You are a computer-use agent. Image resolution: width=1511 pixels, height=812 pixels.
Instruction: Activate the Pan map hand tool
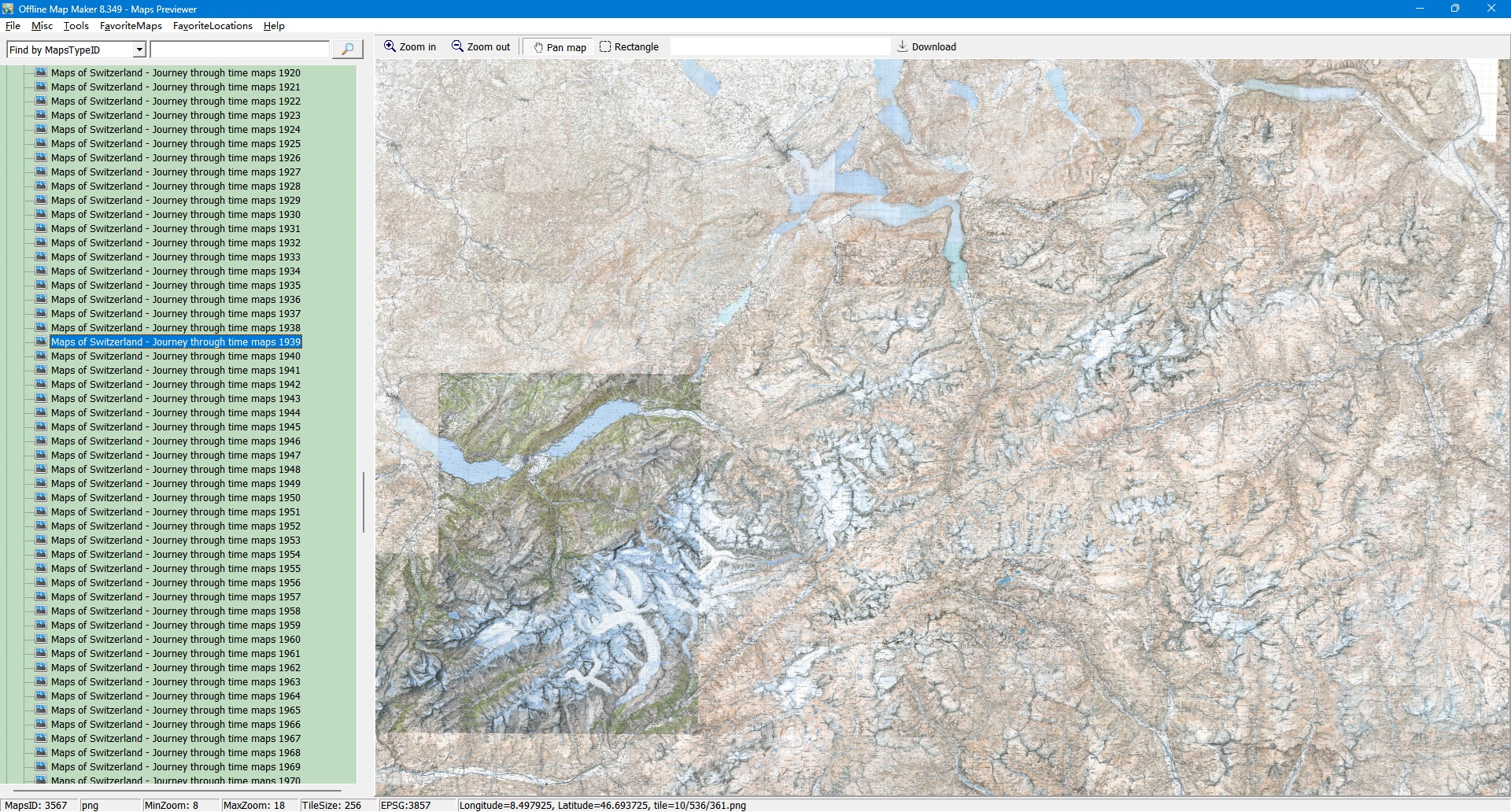click(x=560, y=47)
